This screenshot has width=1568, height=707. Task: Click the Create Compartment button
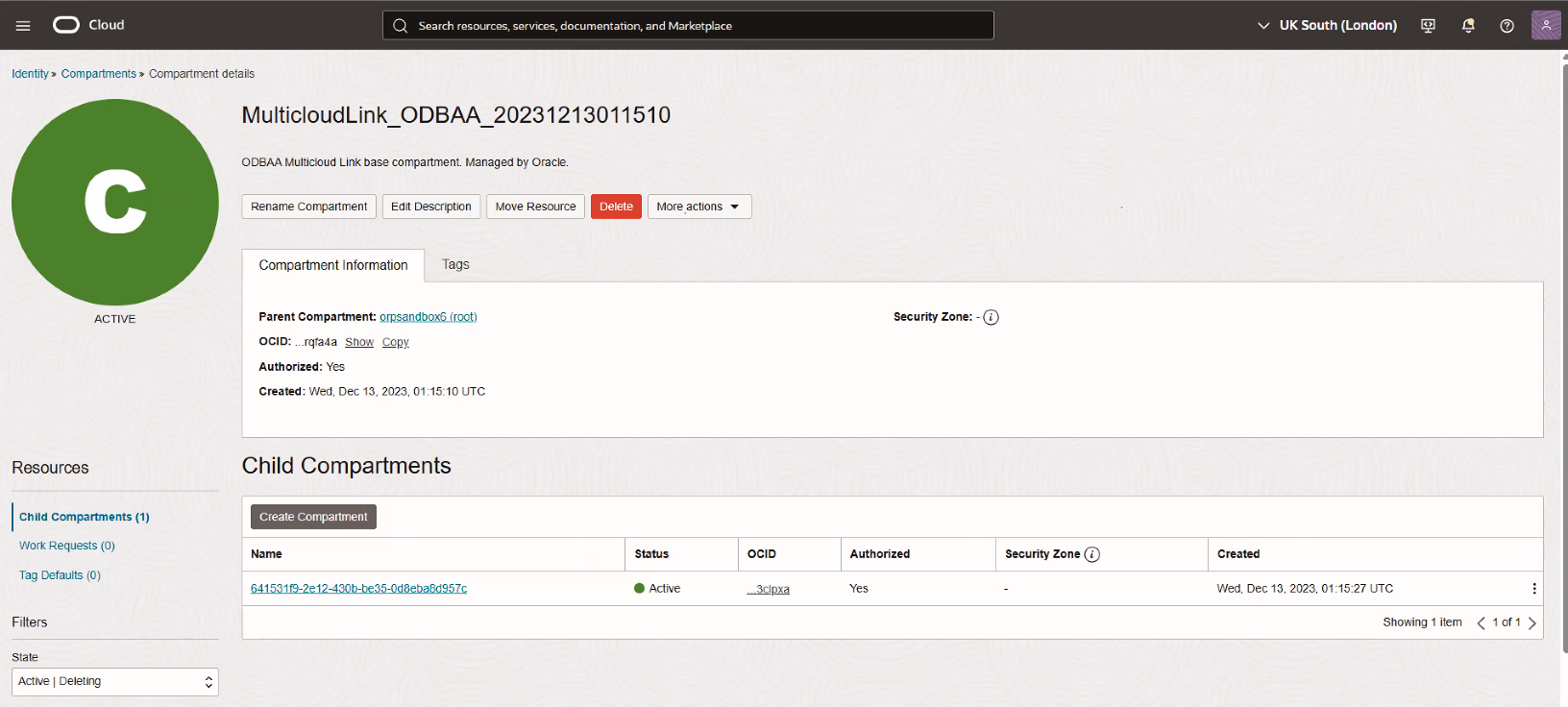[313, 517]
